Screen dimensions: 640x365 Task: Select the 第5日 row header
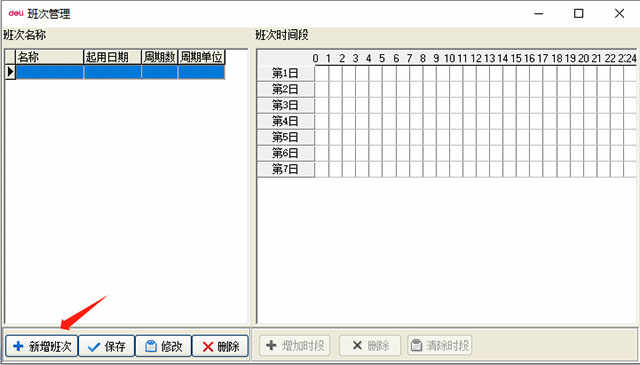point(286,137)
